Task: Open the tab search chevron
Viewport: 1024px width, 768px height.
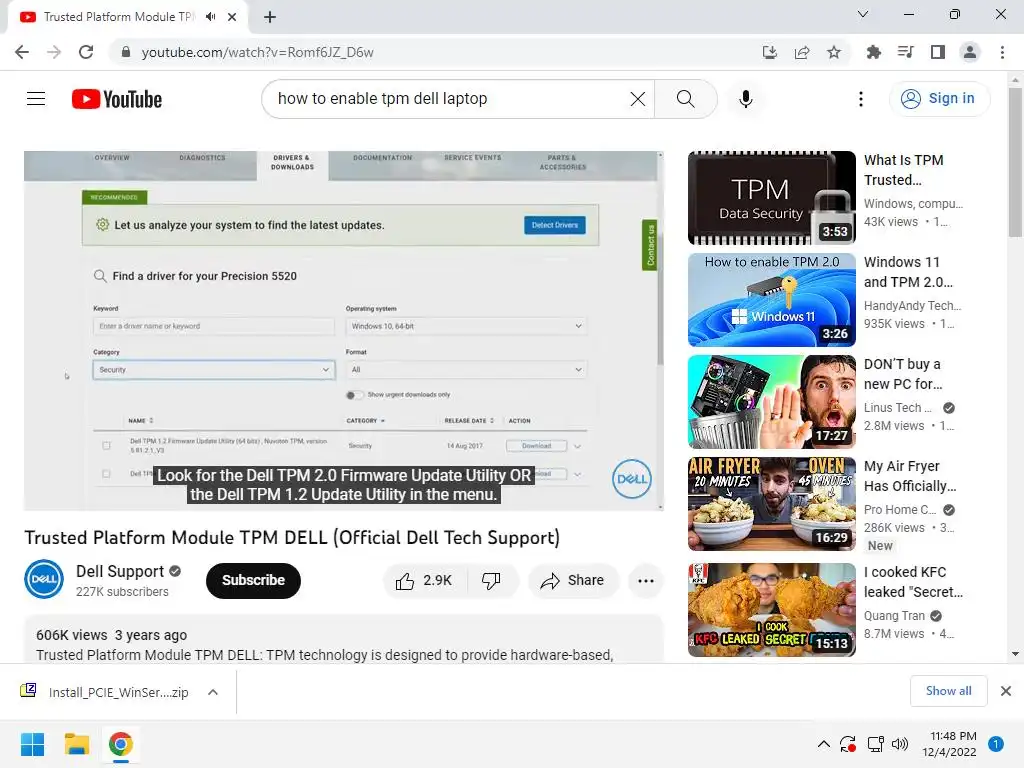Action: point(863,14)
